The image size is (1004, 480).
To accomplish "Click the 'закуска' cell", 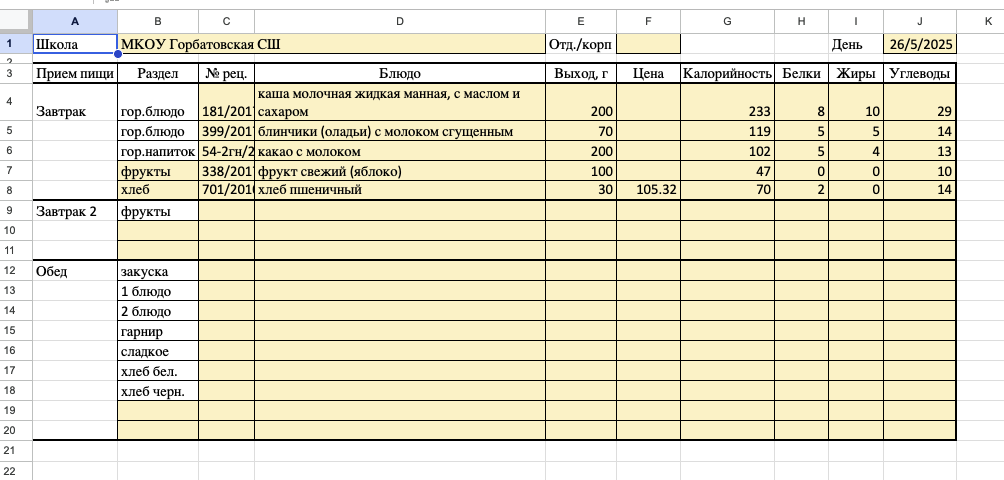I will click(x=158, y=271).
